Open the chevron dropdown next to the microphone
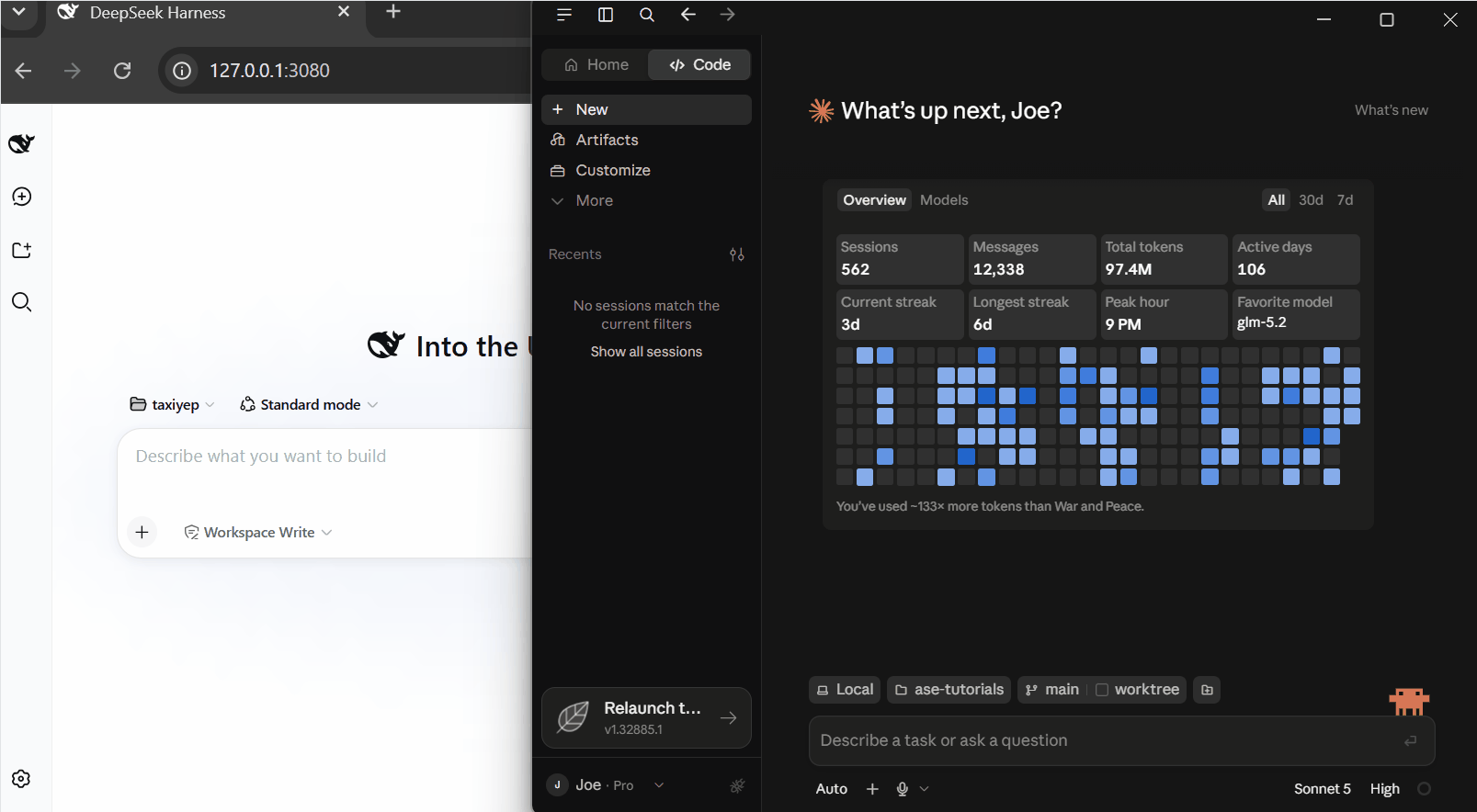 click(925, 789)
